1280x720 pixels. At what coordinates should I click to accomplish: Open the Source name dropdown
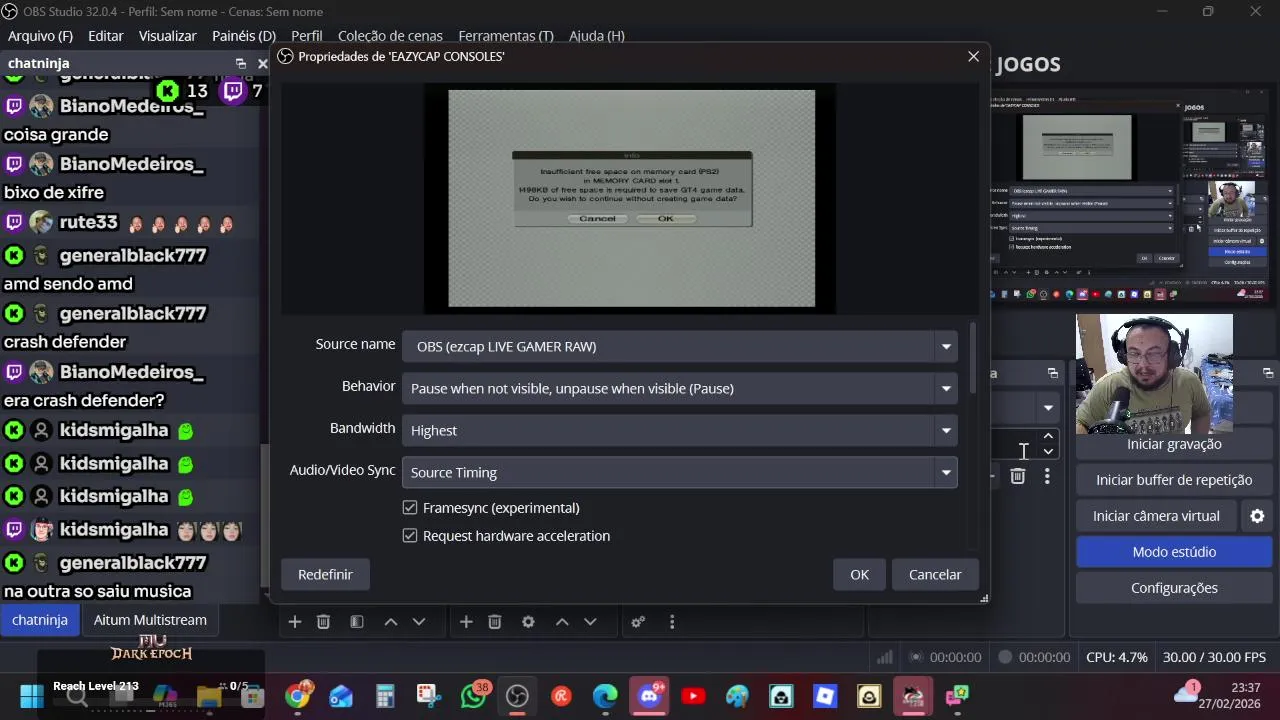[679, 346]
